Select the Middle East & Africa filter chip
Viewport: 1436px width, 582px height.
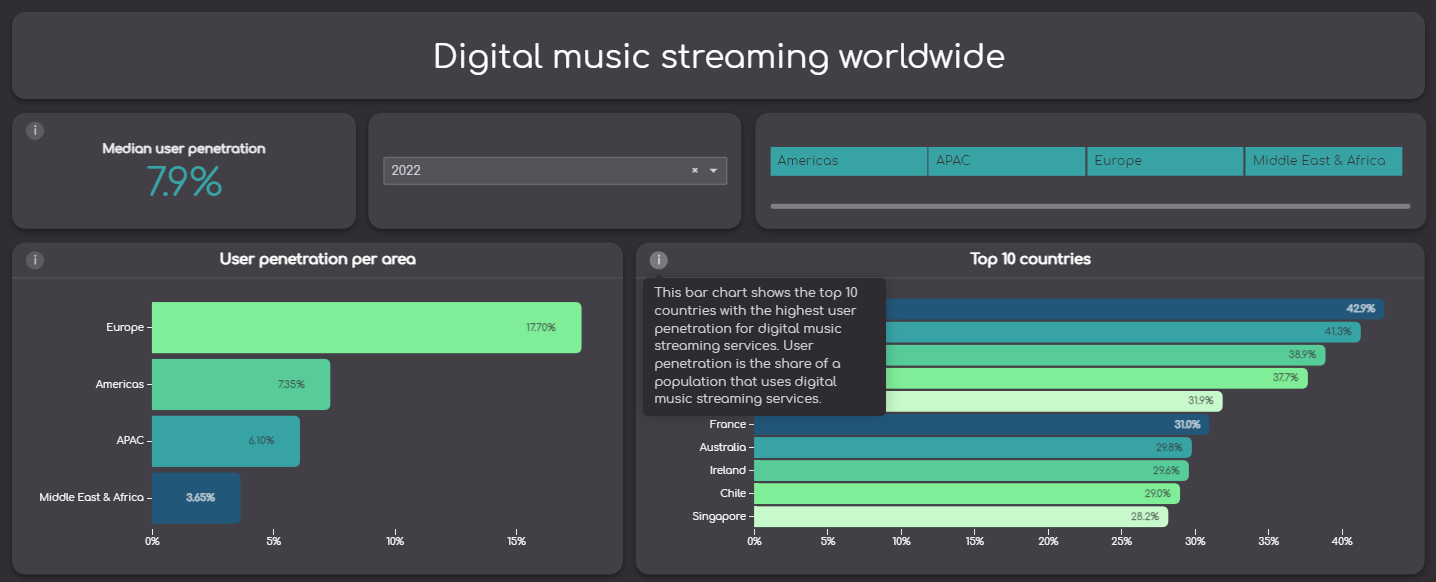(1322, 161)
